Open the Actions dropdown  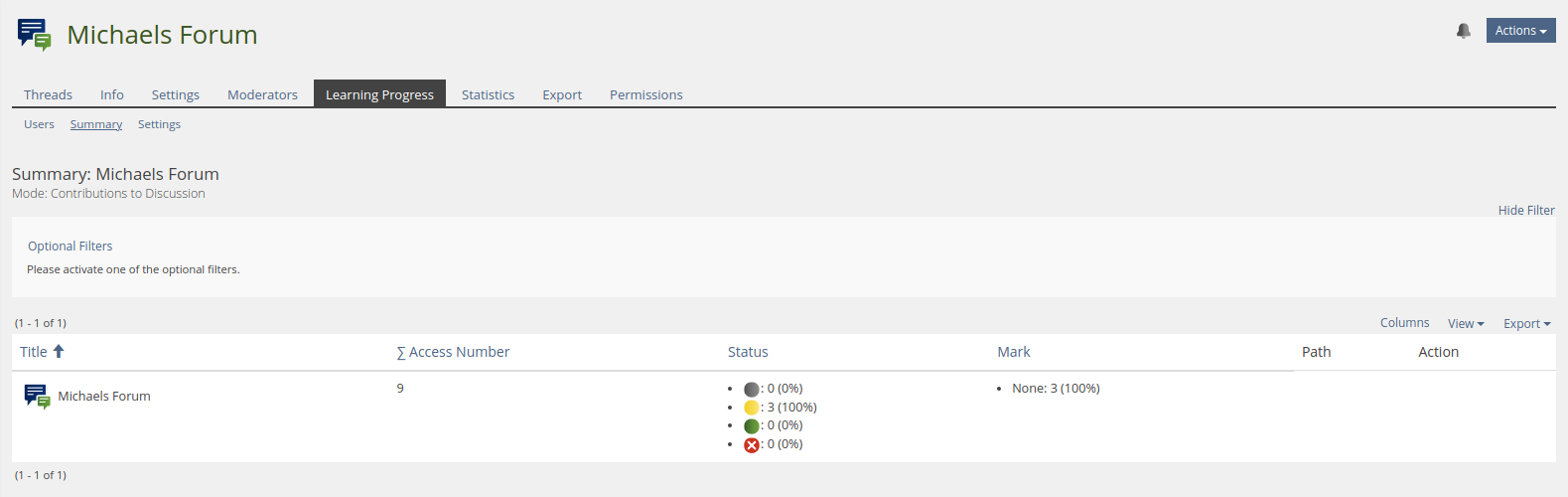coord(1520,31)
